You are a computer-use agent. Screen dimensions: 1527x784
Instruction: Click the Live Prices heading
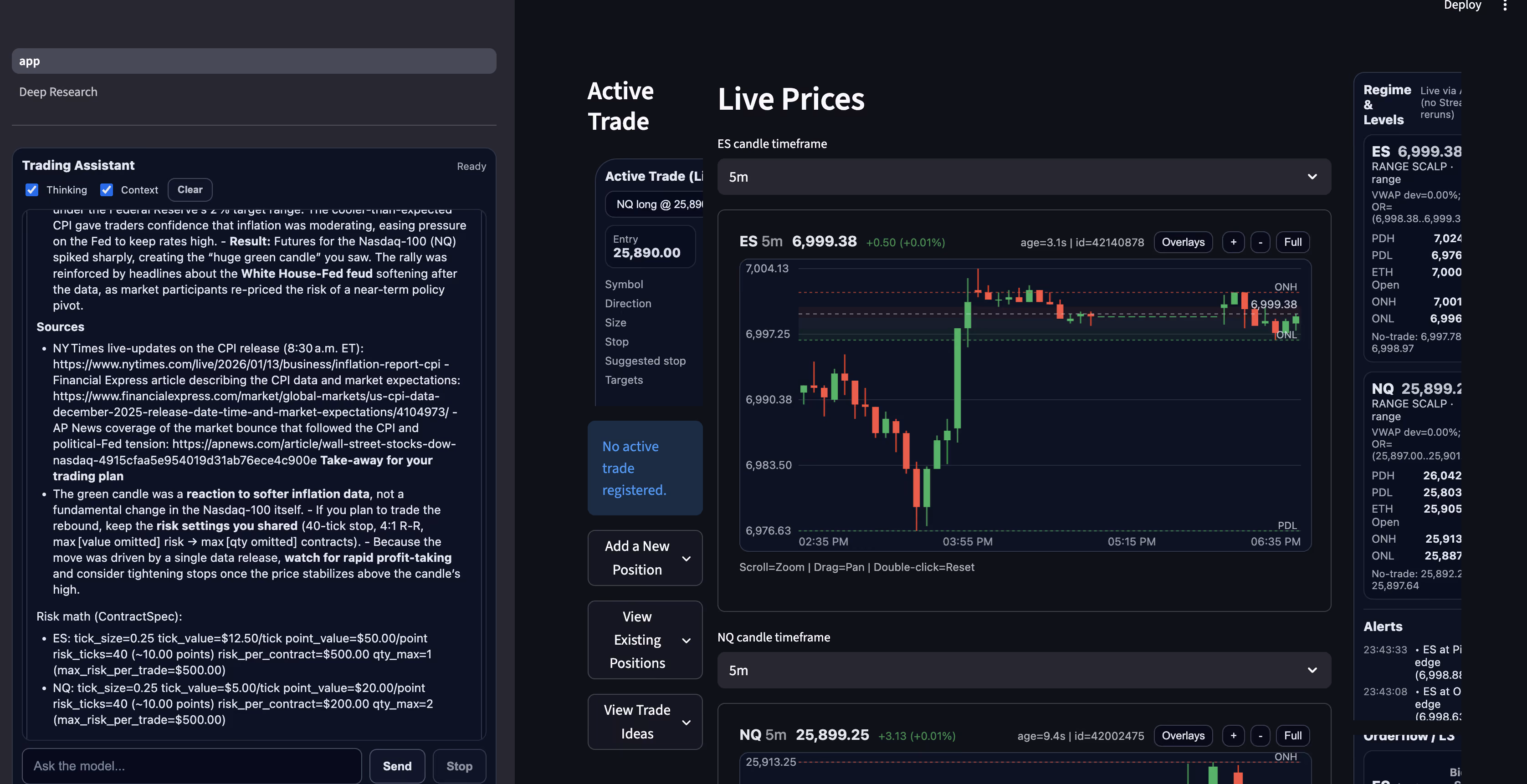pyautogui.click(x=791, y=99)
